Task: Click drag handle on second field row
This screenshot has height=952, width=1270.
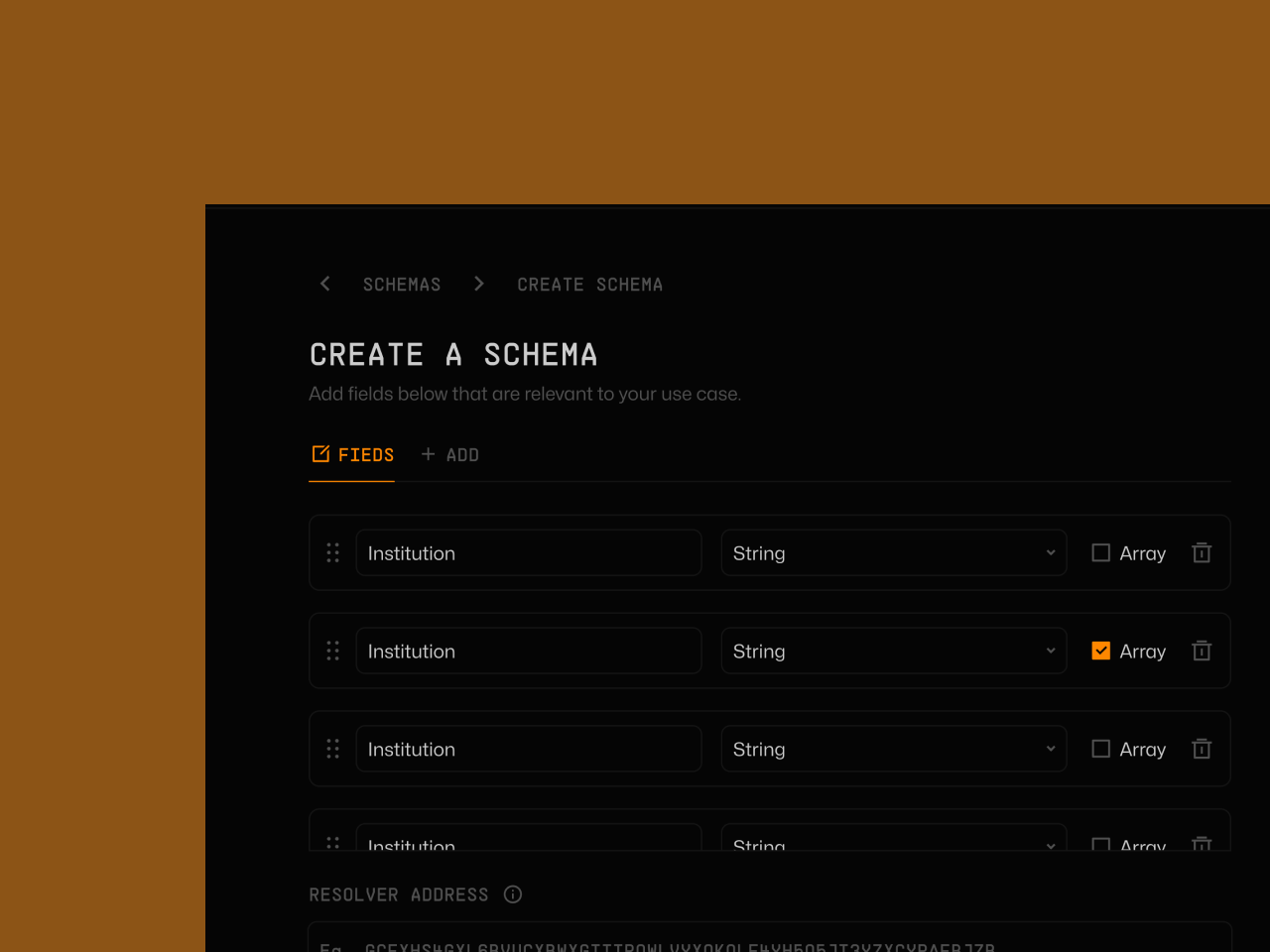Action: click(x=333, y=652)
